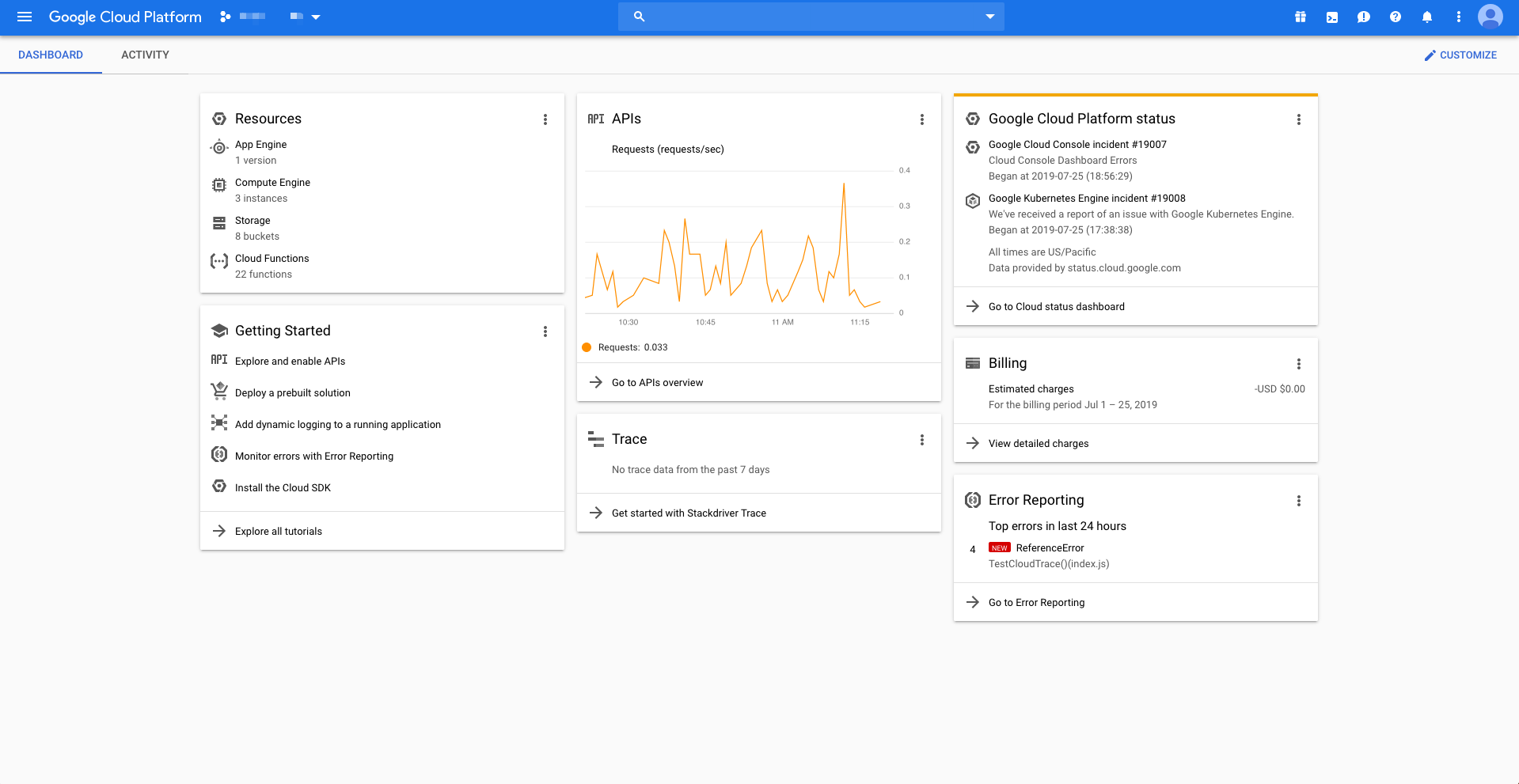Click the Resources card header icon
This screenshot has width=1519, height=784.
click(x=219, y=119)
